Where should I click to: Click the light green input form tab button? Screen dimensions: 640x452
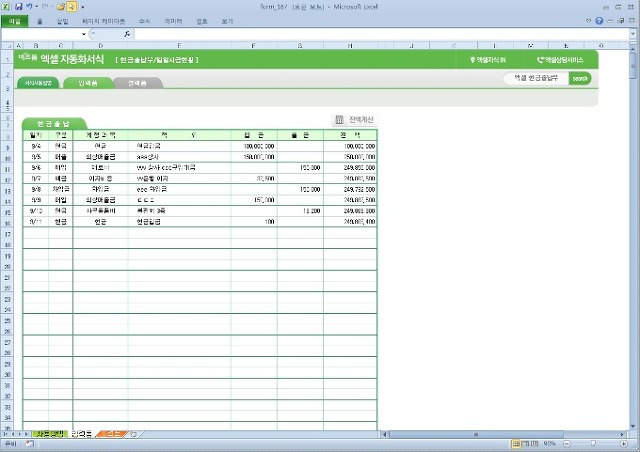point(88,83)
